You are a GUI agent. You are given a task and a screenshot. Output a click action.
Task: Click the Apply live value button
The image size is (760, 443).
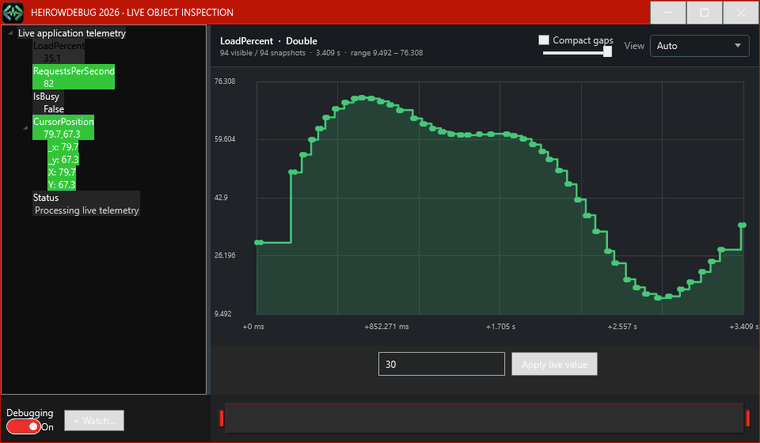pyautogui.click(x=554, y=364)
